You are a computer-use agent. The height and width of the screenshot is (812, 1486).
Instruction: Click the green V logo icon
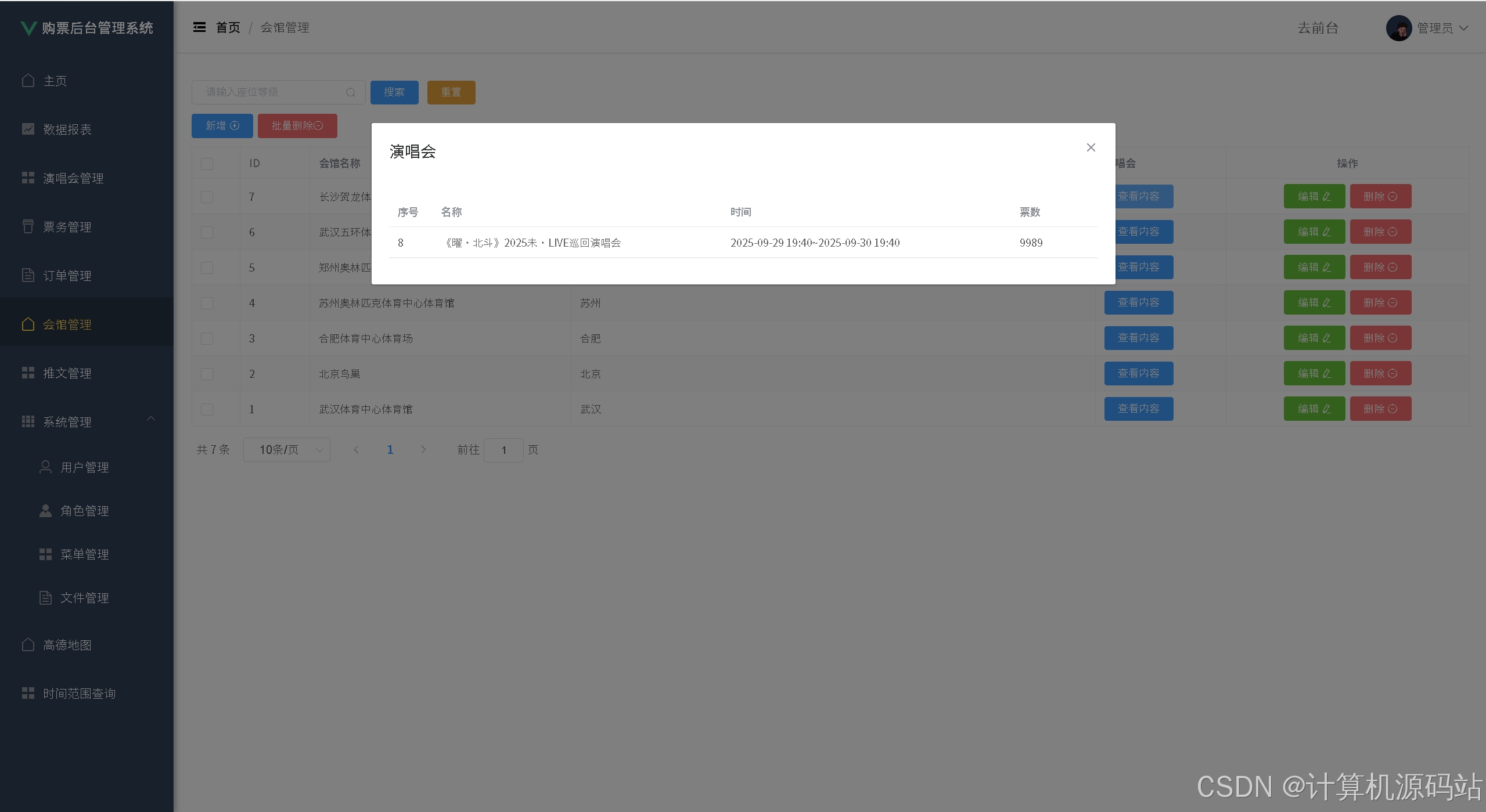28,28
